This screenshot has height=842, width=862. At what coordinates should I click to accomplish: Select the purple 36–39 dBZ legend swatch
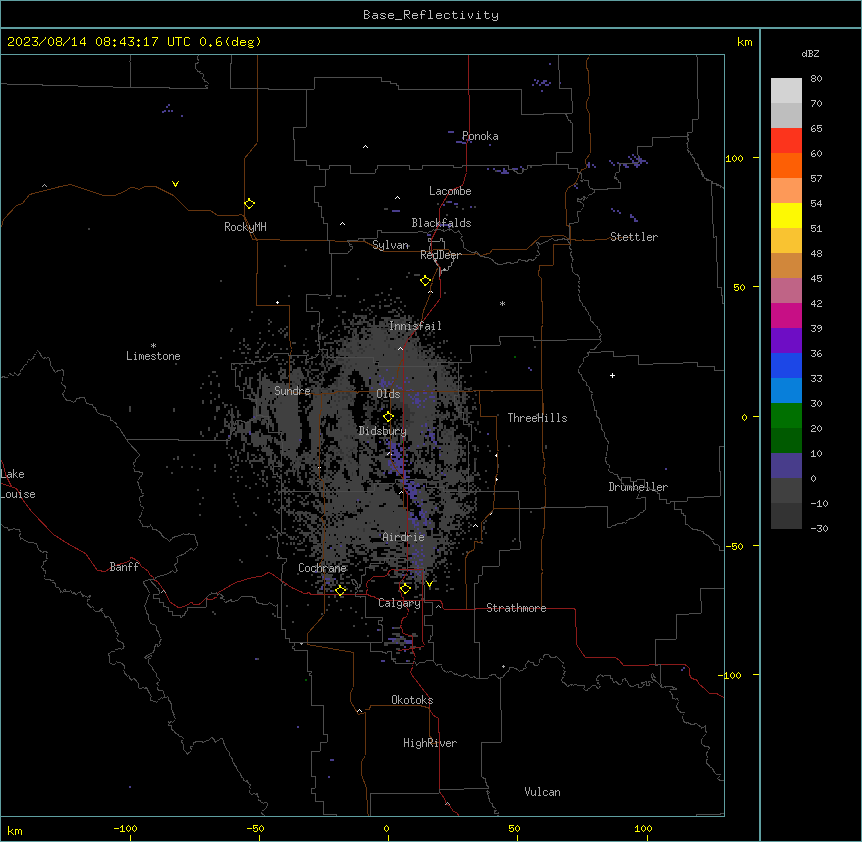pos(786,341)
